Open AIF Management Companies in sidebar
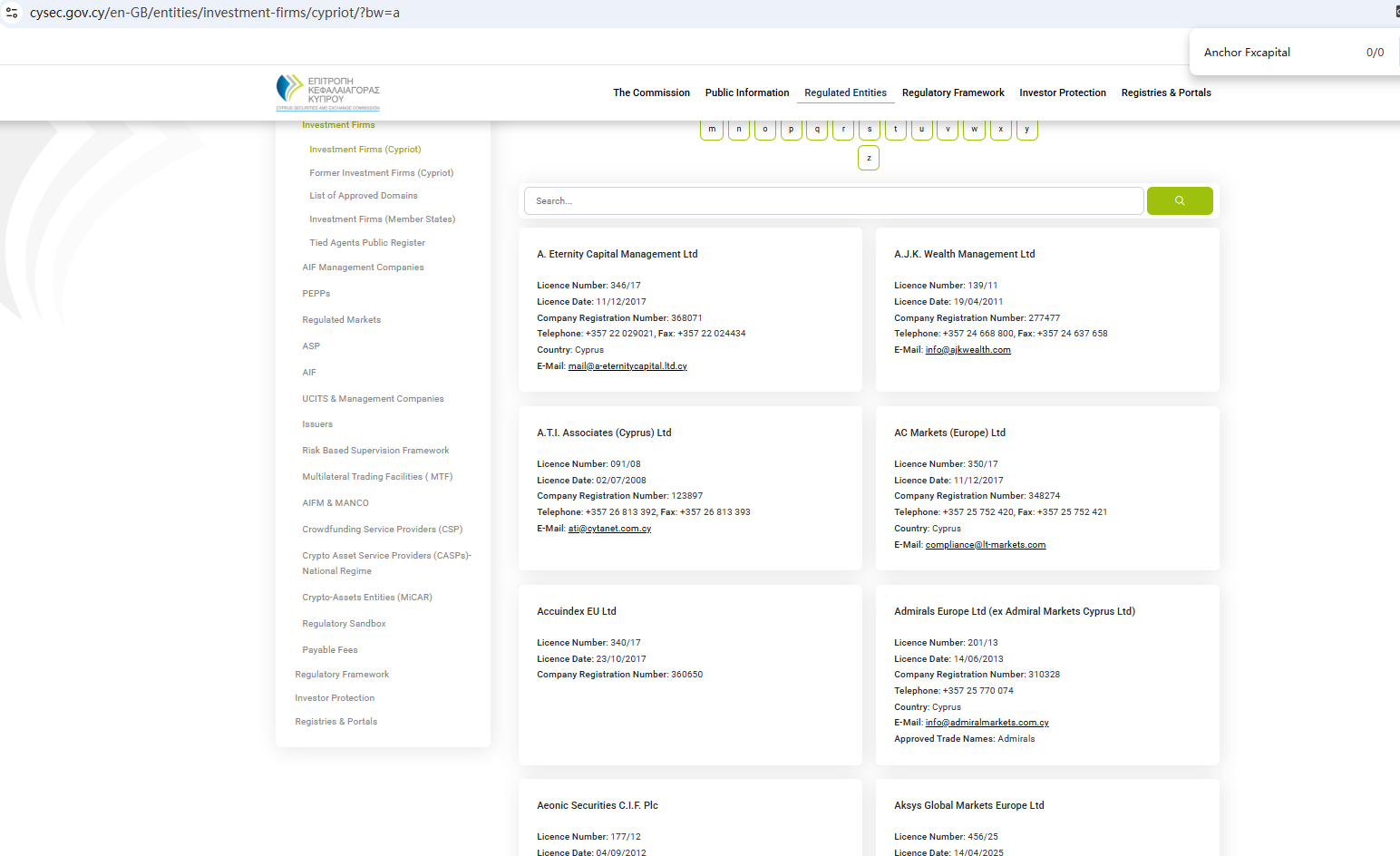The width and height of the screenshot is (1400, 856). click(363, 267)
